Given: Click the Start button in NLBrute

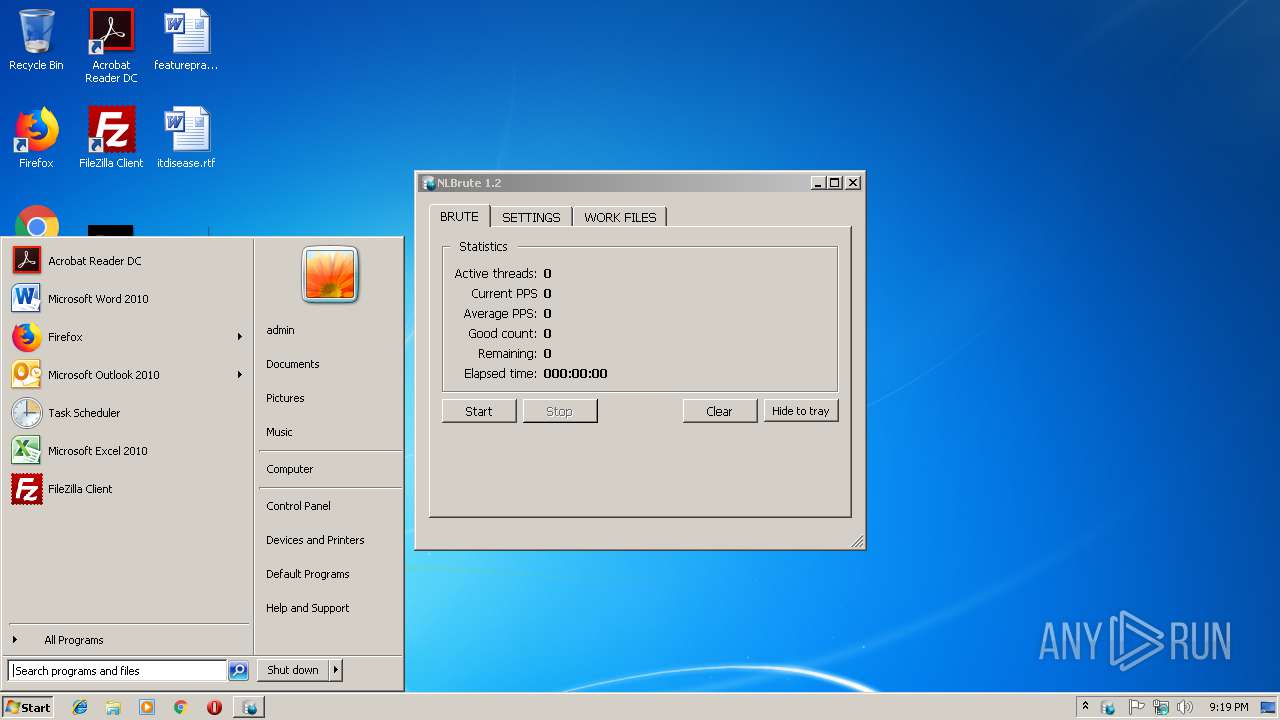Looking at the screenshot, I should click(479, 411).
